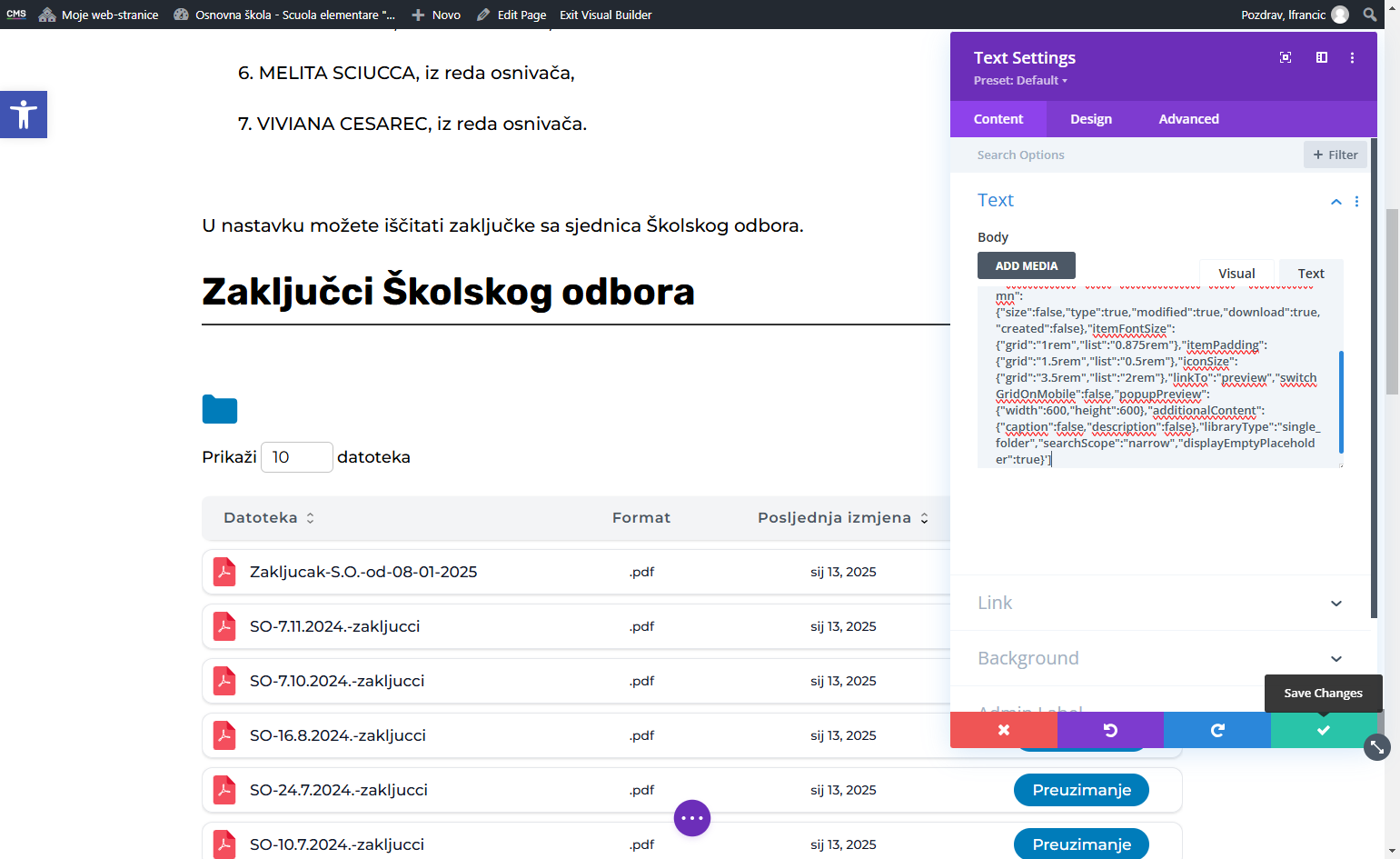Click the body editor blue scrollbar
Screen dimensions: 1400x859
pyautogui.click(x=1341, y=402)
